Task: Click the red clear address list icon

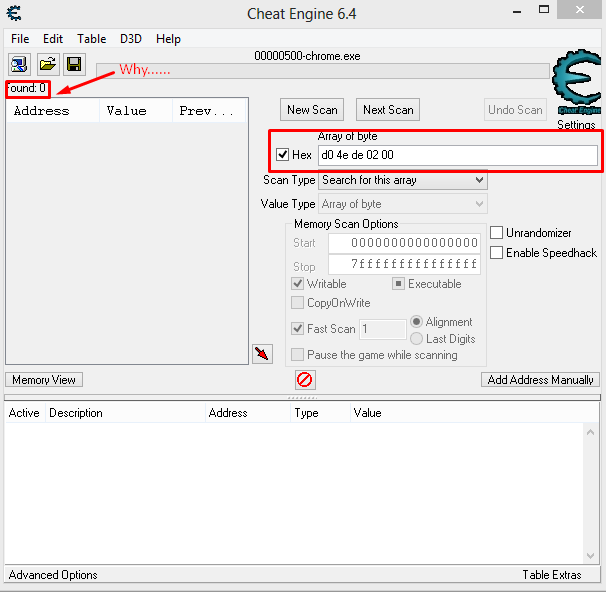Action: tap(305, 380)
